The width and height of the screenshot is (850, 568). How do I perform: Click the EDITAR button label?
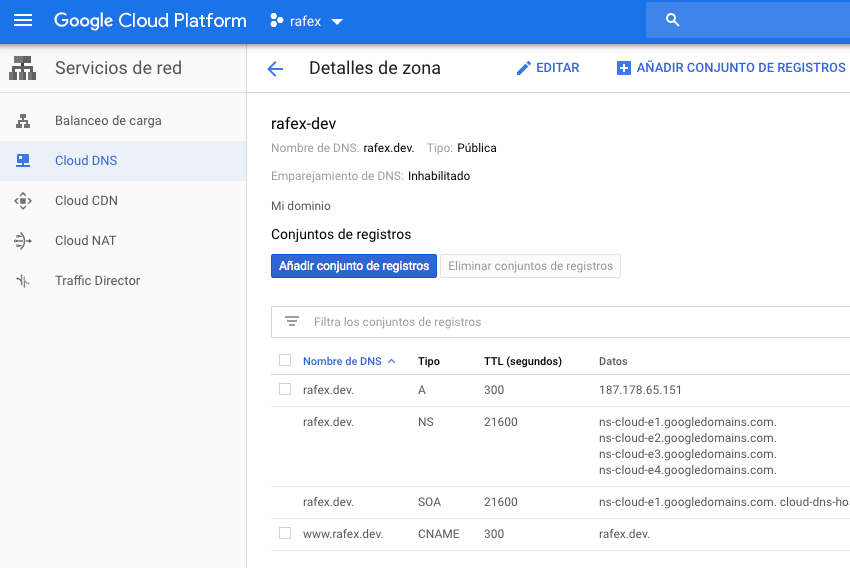[557, 68]
